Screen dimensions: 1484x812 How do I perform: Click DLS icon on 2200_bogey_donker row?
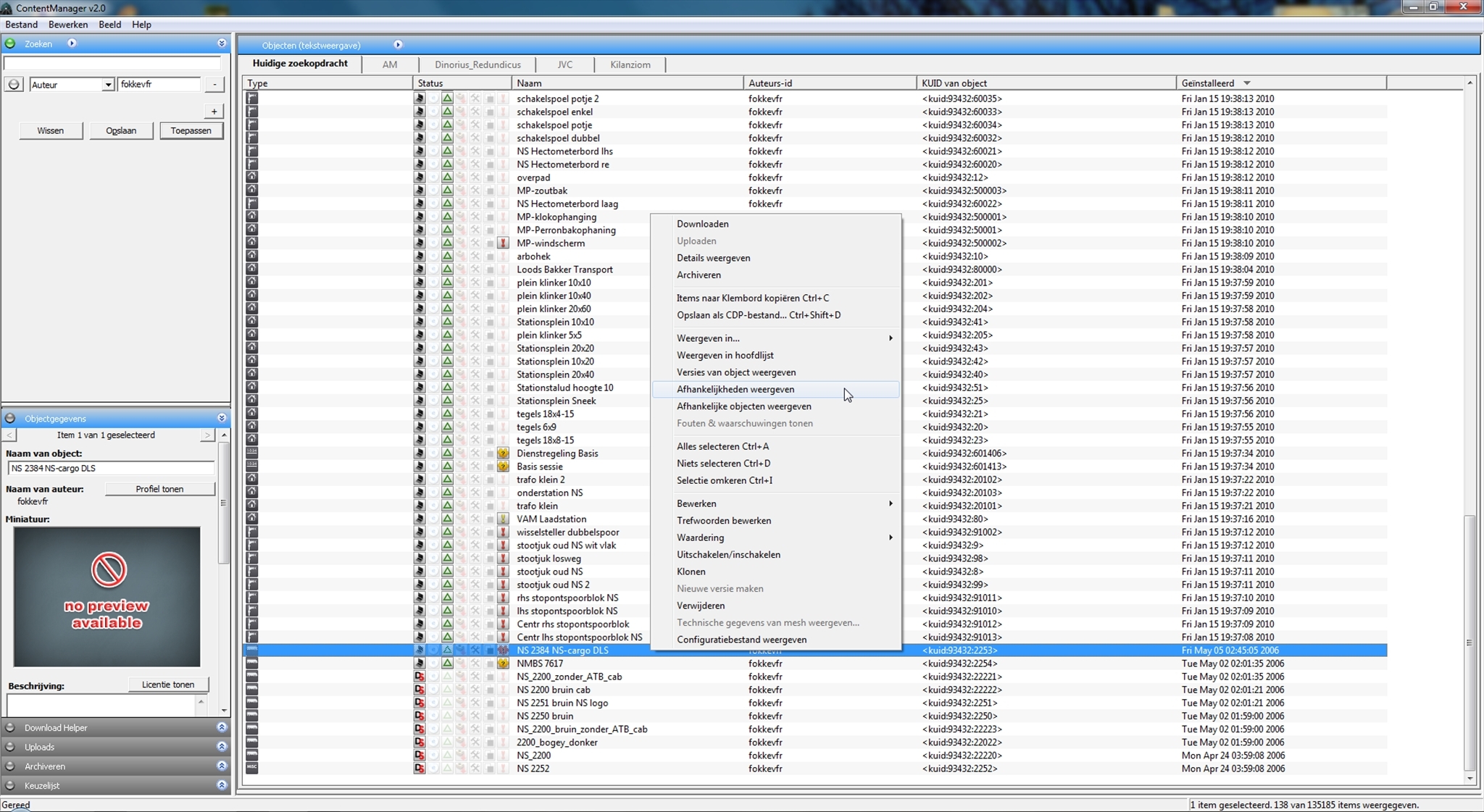point(420,742)
